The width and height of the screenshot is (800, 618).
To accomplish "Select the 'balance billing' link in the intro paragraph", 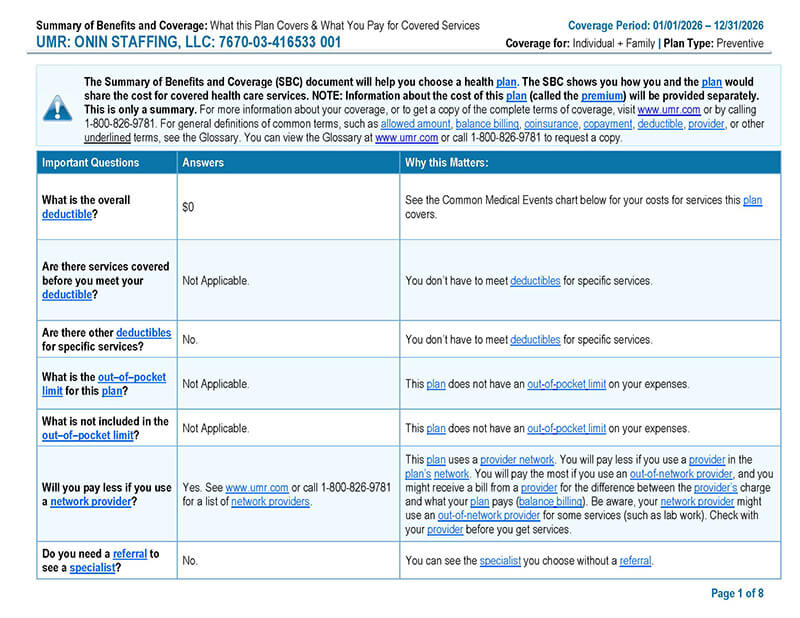I will coord(486,124).
